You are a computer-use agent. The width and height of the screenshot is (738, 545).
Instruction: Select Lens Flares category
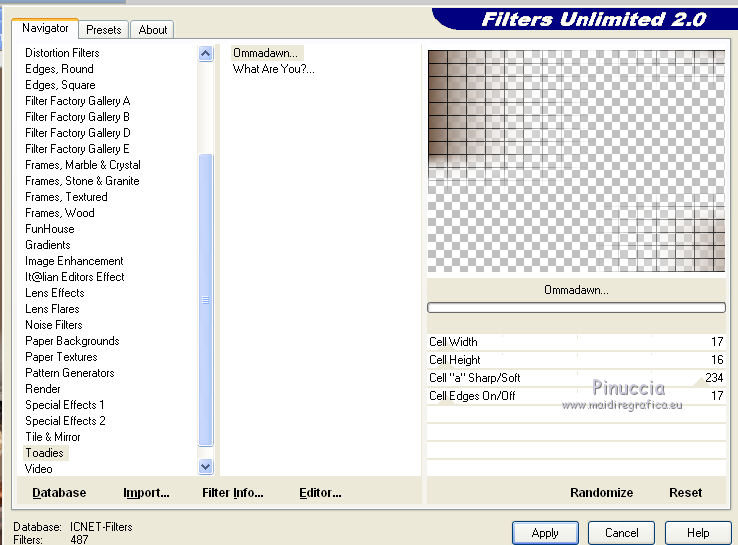(x=52, y=309)
